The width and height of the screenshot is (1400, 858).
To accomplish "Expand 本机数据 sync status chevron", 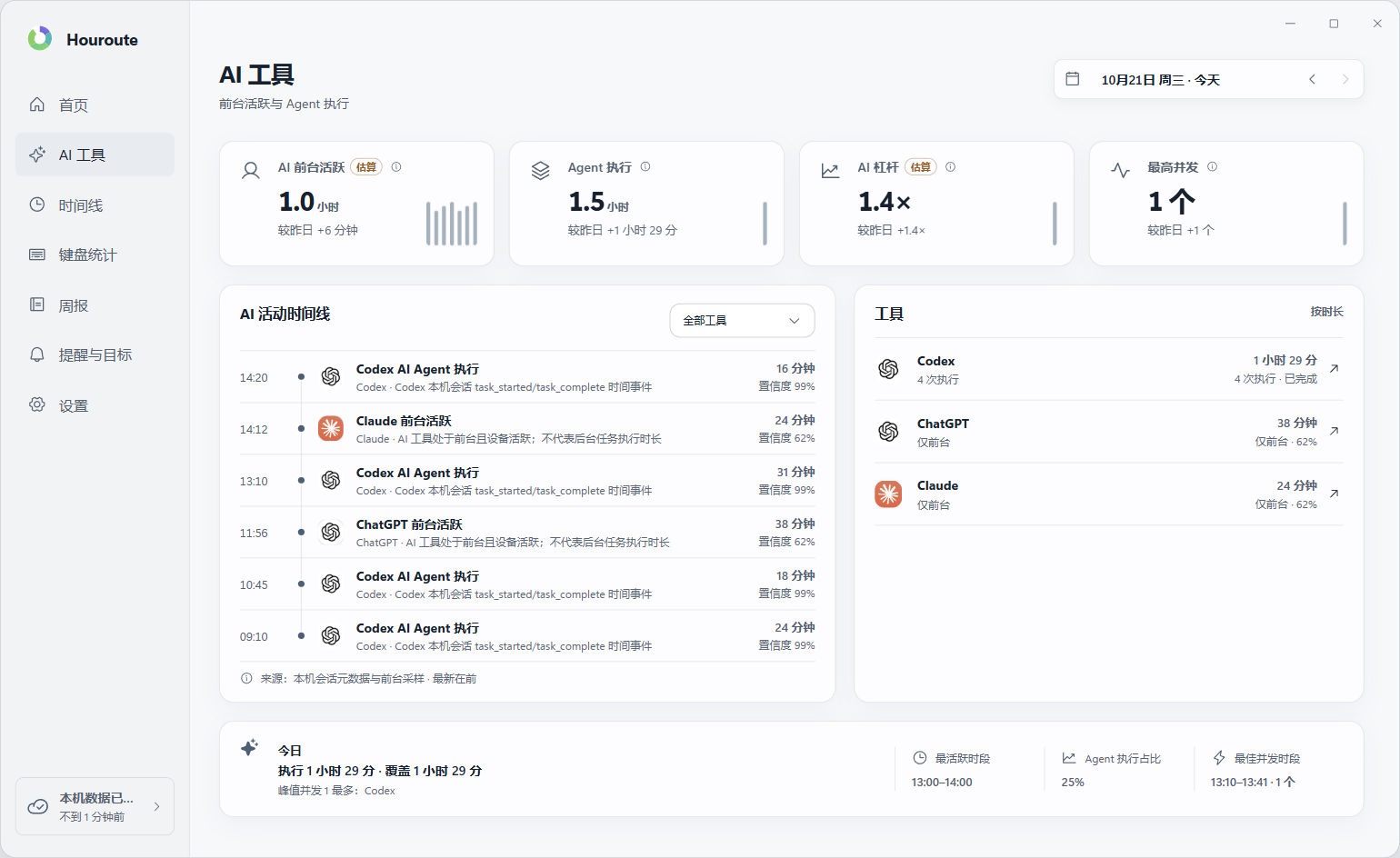I will click(x=157, y=806).
